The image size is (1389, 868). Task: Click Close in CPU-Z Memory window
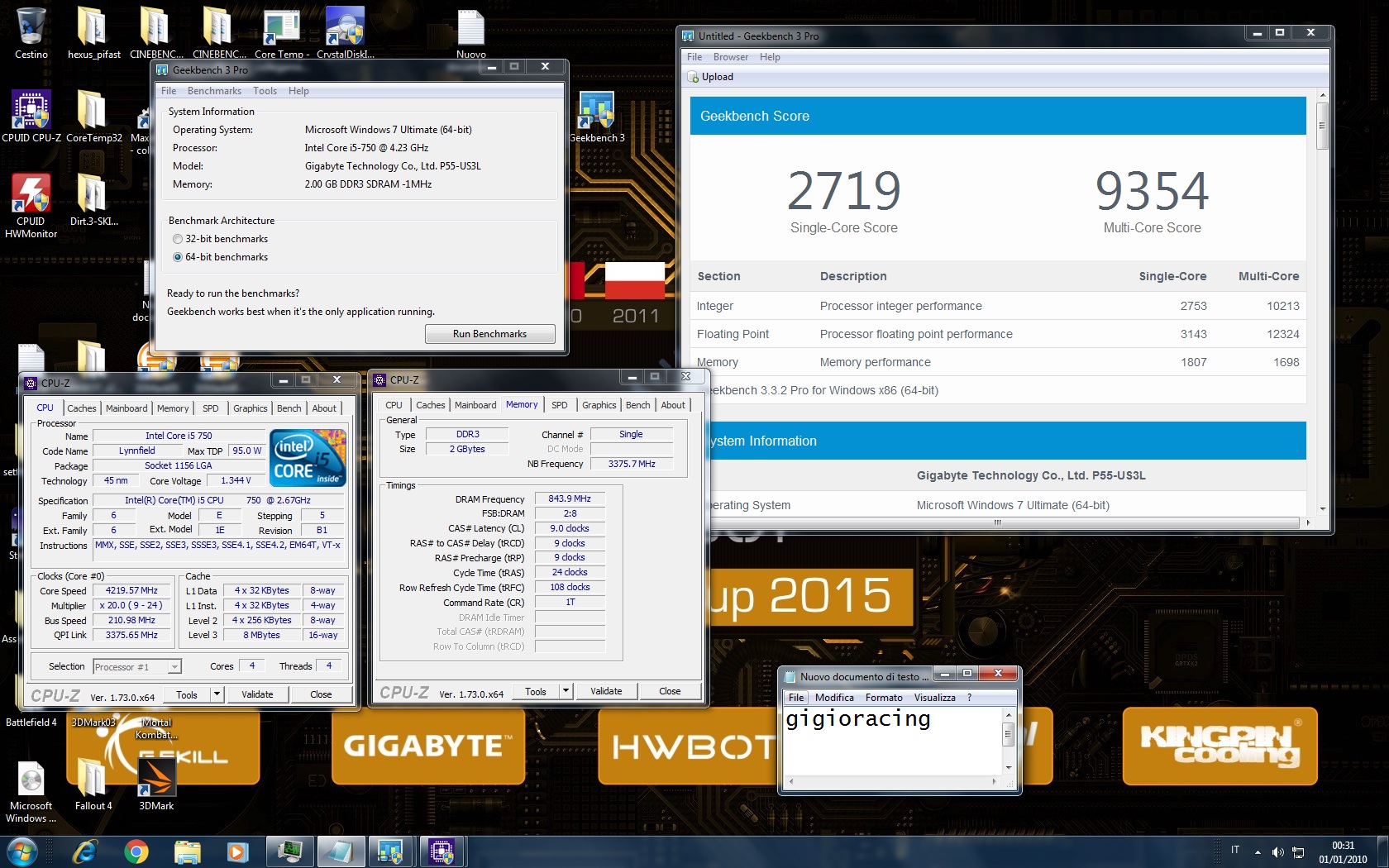[x=670, y=691]
